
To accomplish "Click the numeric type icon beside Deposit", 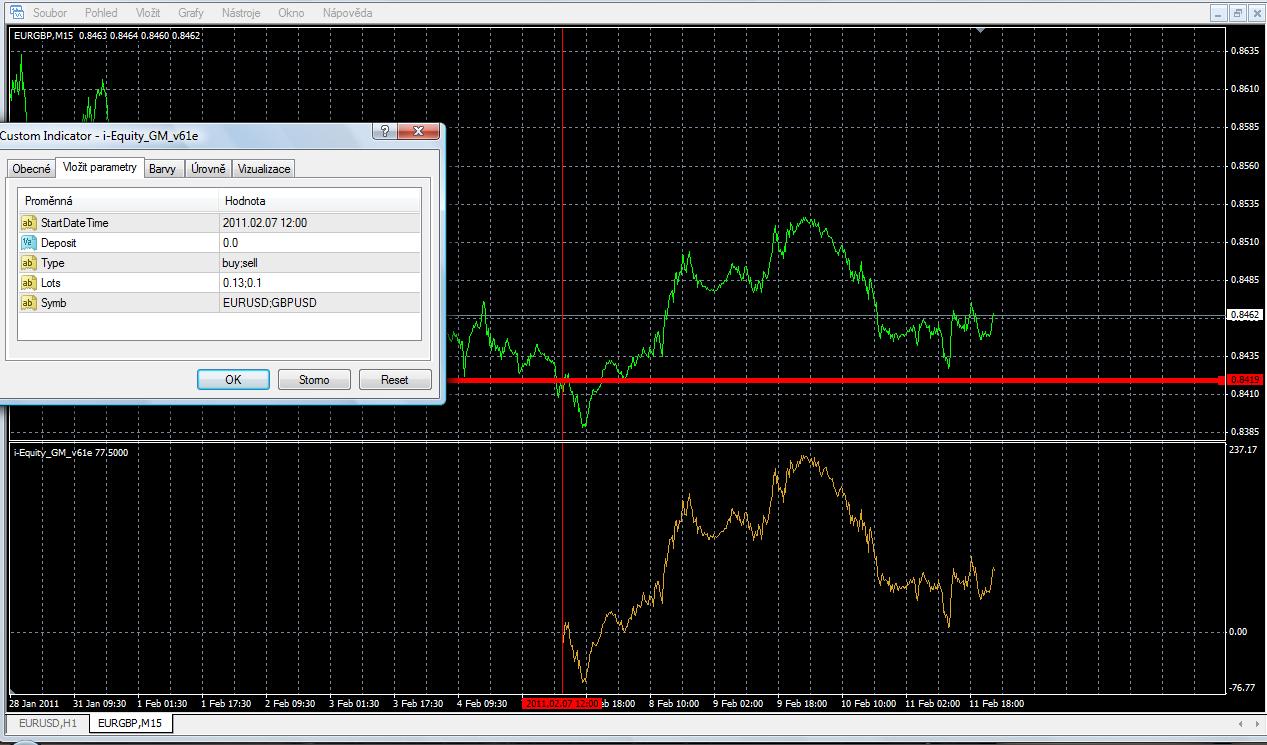I will (28, 243).
